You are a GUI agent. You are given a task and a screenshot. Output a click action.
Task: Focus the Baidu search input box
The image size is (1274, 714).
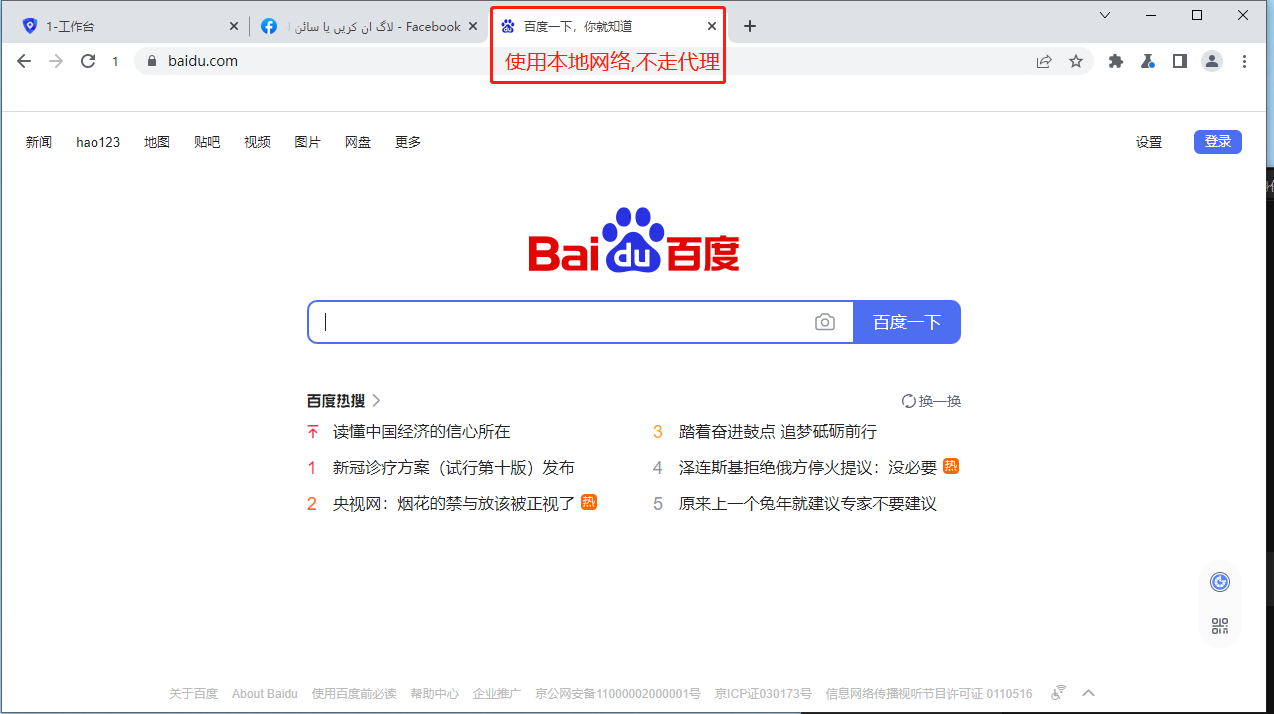(x=560, y=322)
